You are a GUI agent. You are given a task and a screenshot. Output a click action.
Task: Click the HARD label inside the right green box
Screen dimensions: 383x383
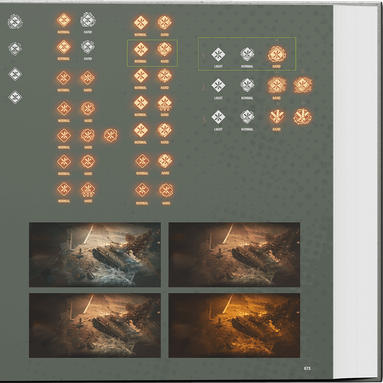(x=277, y=66)
